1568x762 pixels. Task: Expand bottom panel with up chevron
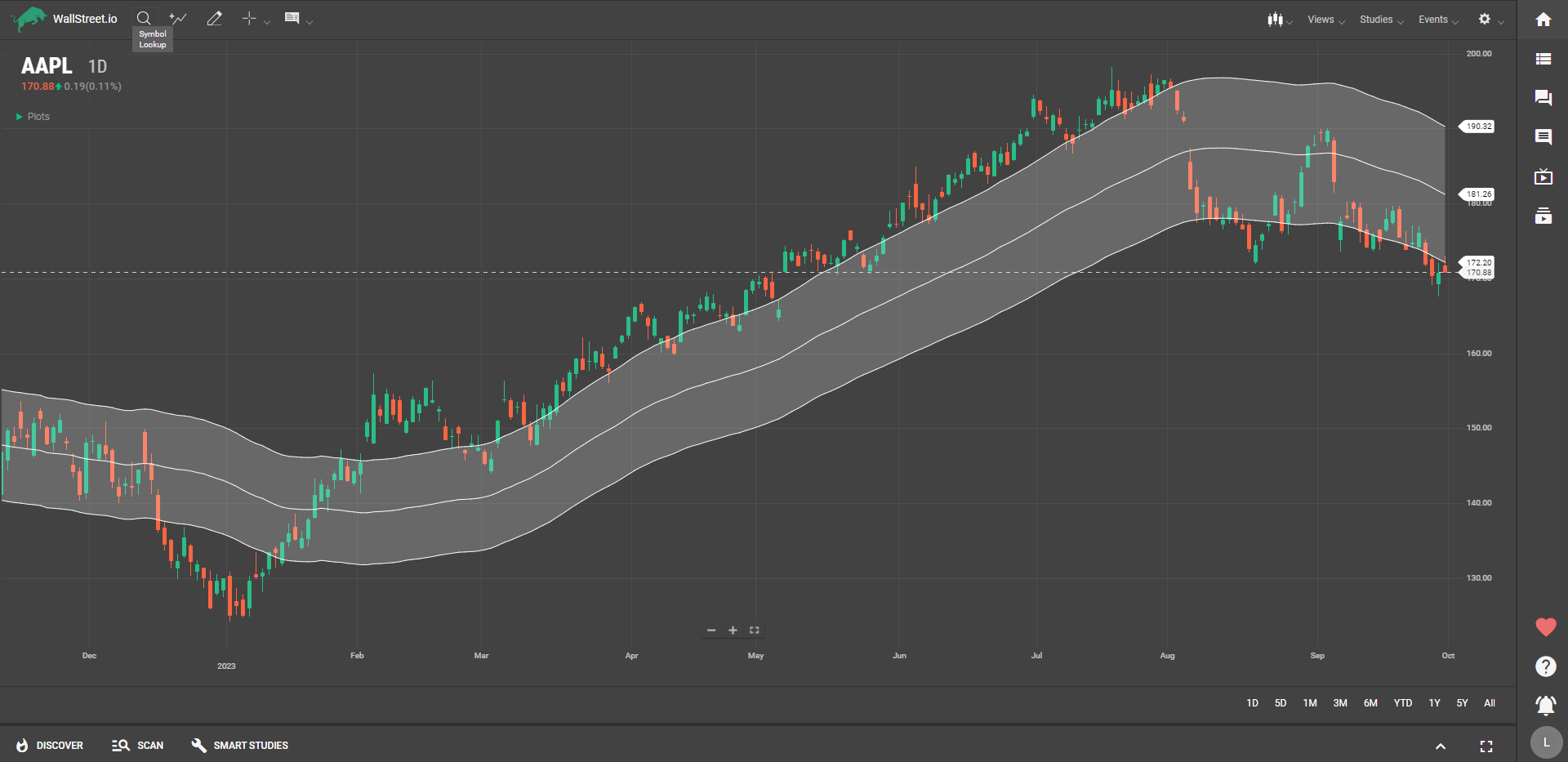pos(1441,746)
